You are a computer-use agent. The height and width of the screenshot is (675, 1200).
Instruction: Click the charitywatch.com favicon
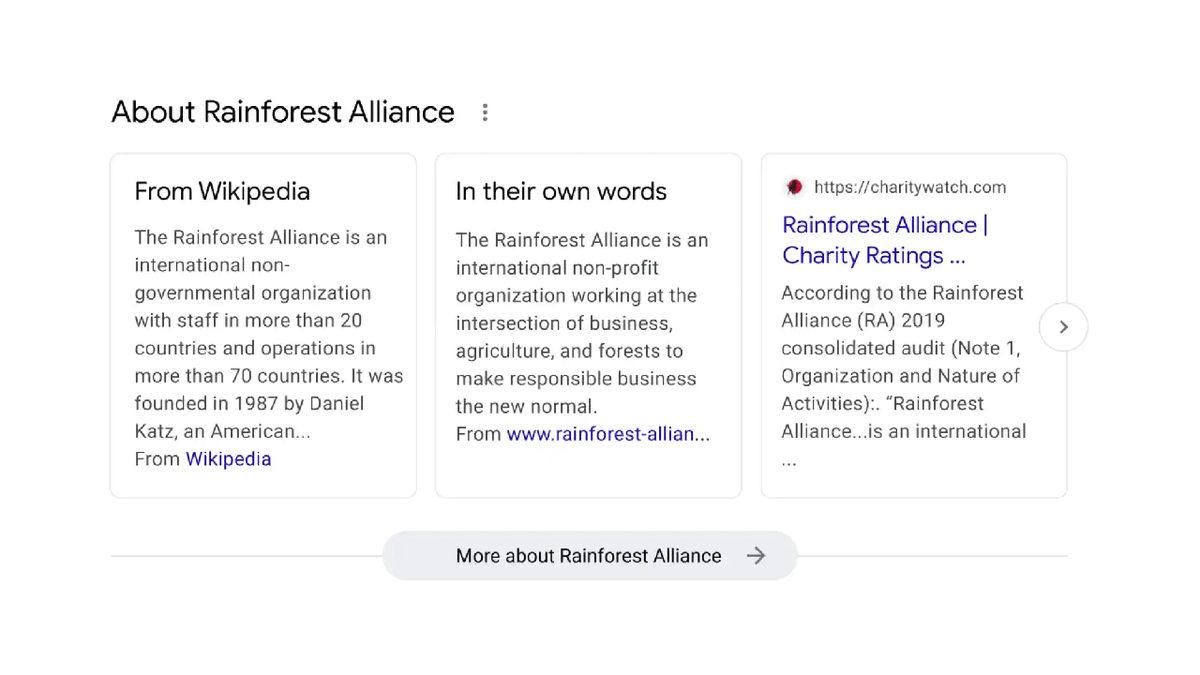coord(794,187)
